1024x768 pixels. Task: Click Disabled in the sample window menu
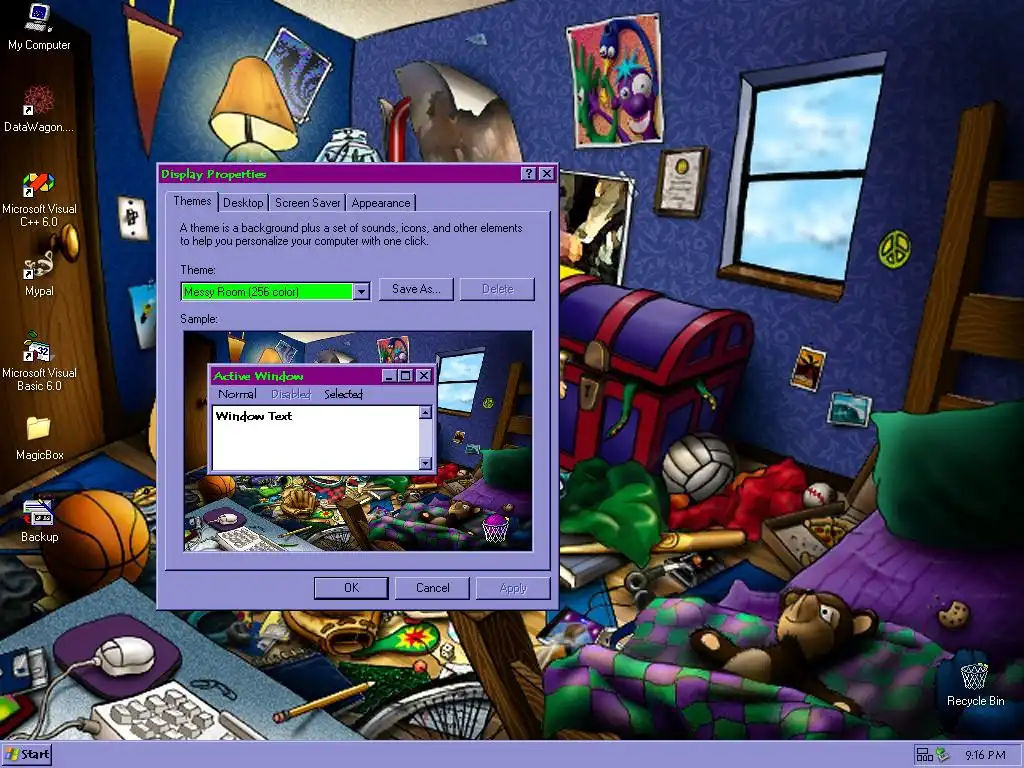point(291,394)
